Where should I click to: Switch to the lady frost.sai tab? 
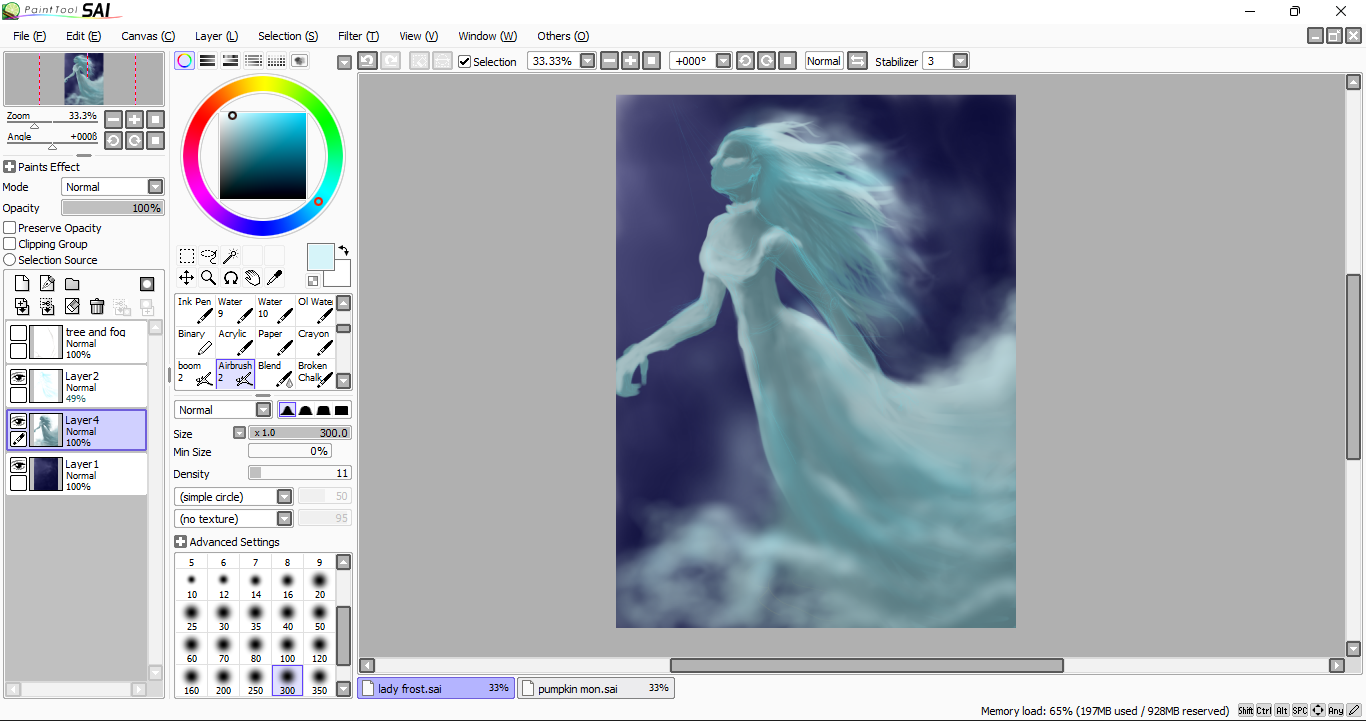[436, 688]
